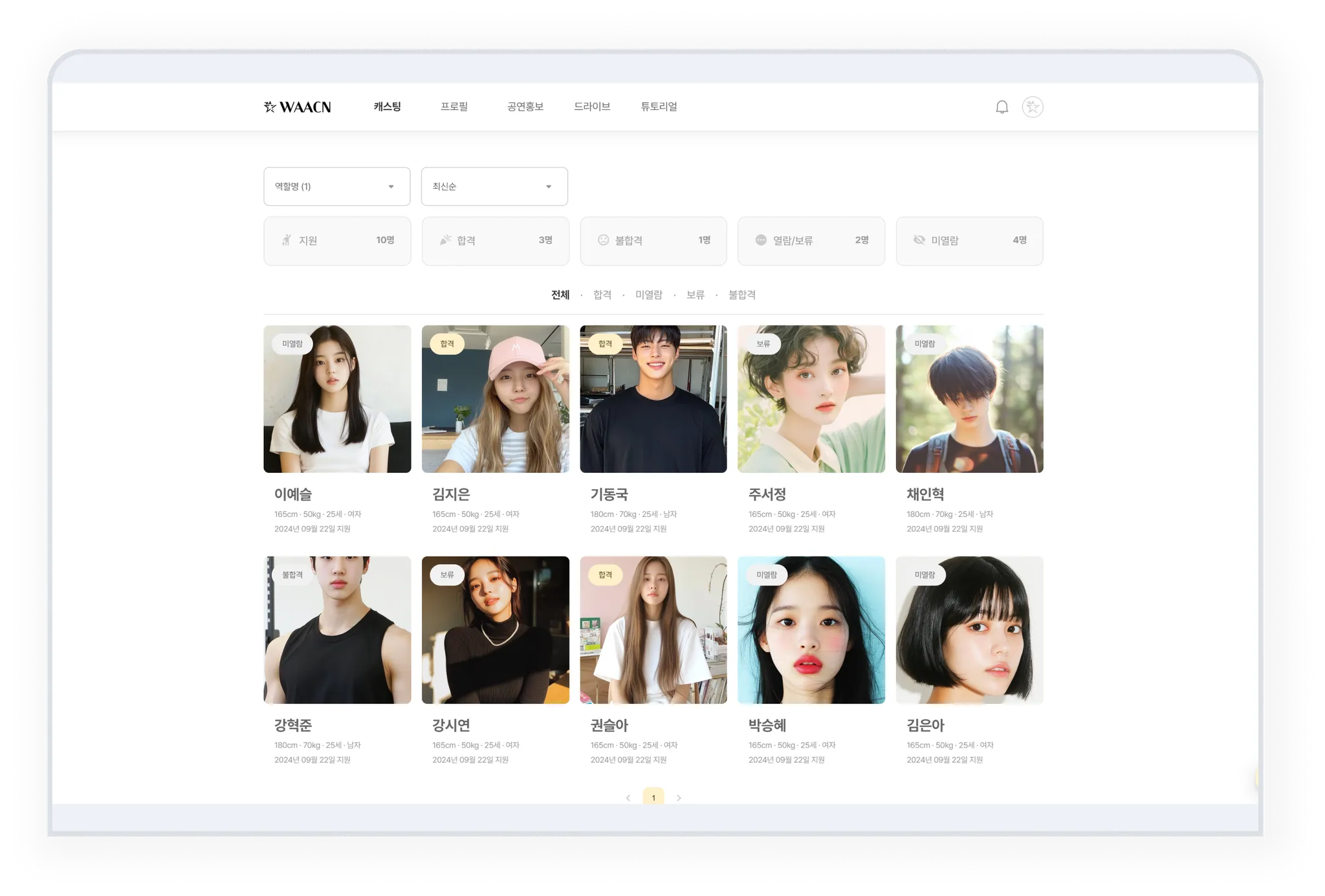
Task: Go to previous page arrow
Action: click(628, 798)
